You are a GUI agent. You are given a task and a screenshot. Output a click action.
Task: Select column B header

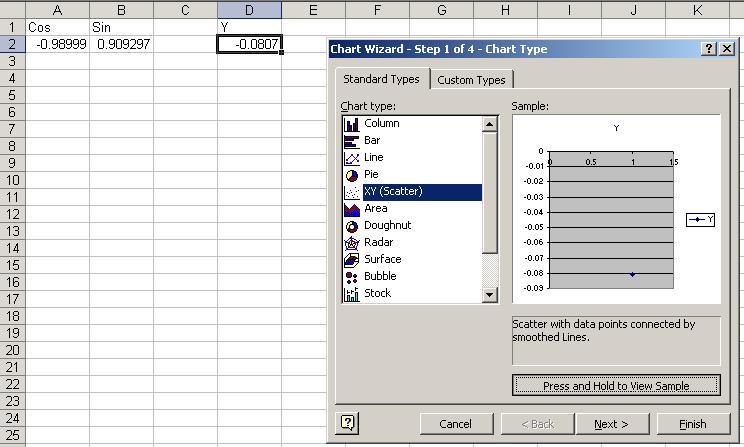[121, 10]
